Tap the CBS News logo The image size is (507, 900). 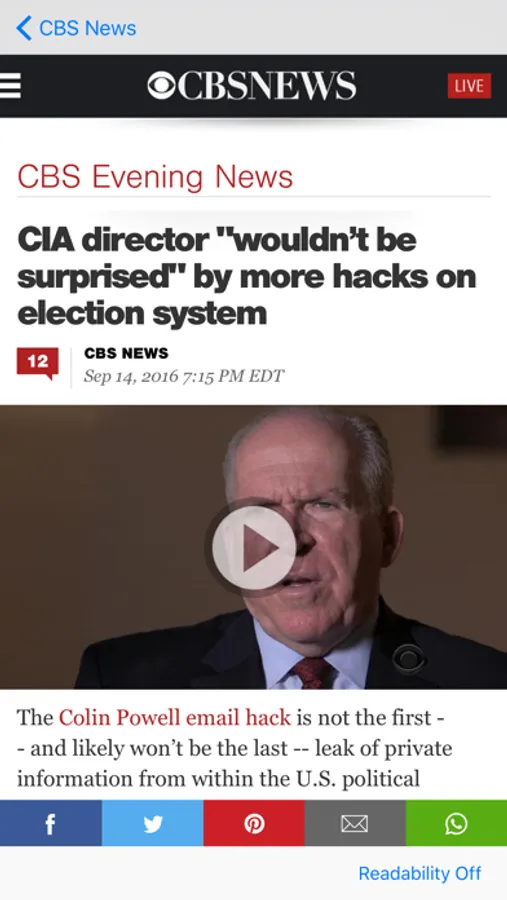tap(251, 86)
